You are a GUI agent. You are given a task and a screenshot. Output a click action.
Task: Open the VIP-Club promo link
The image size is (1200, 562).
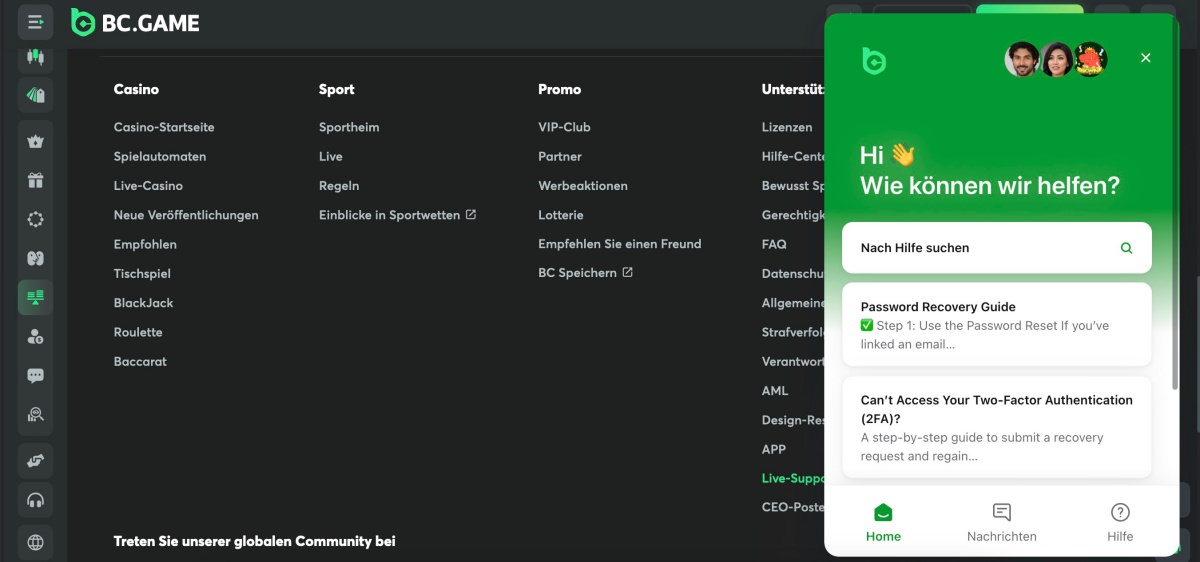click(564, 128)
